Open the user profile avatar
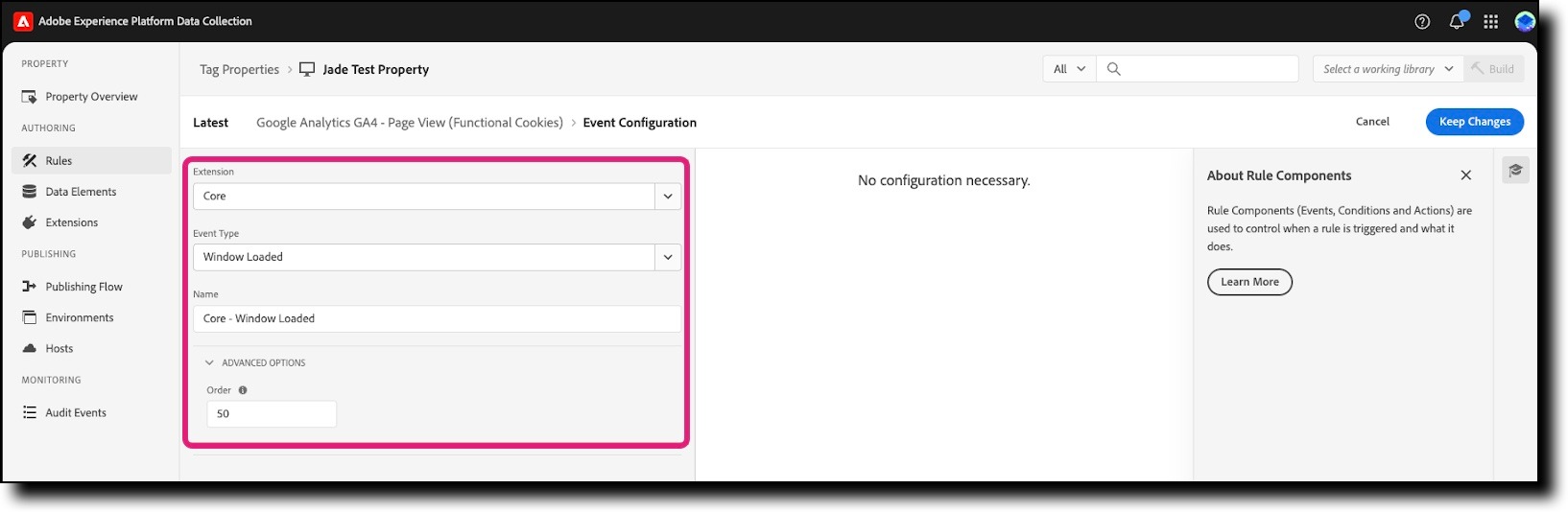Image resolution: width=1568 pixels, height=512 pixels. pyautogui.click(x=1525, y=21)
